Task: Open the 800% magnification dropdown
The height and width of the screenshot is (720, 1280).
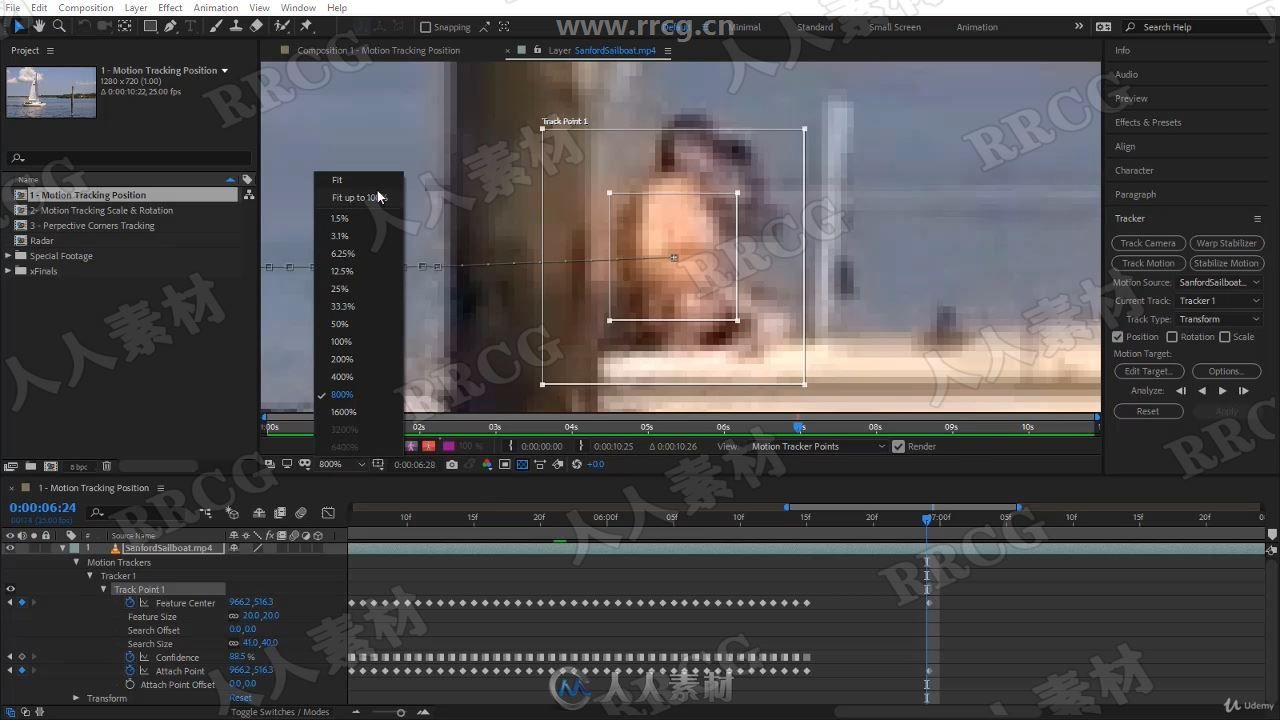Action: 342,464
